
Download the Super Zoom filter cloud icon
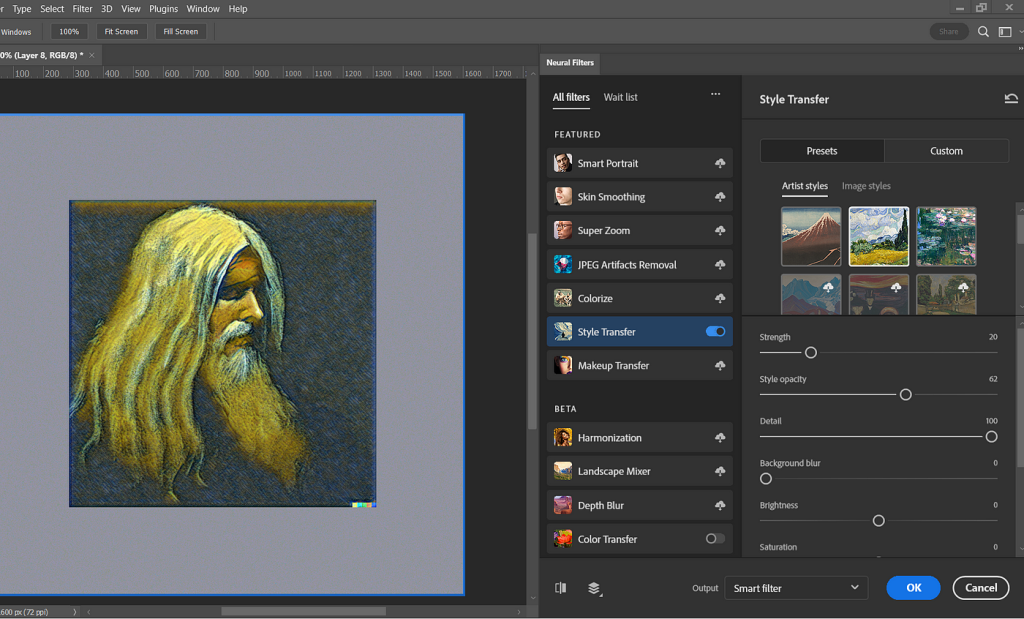(x=720, y=230)
